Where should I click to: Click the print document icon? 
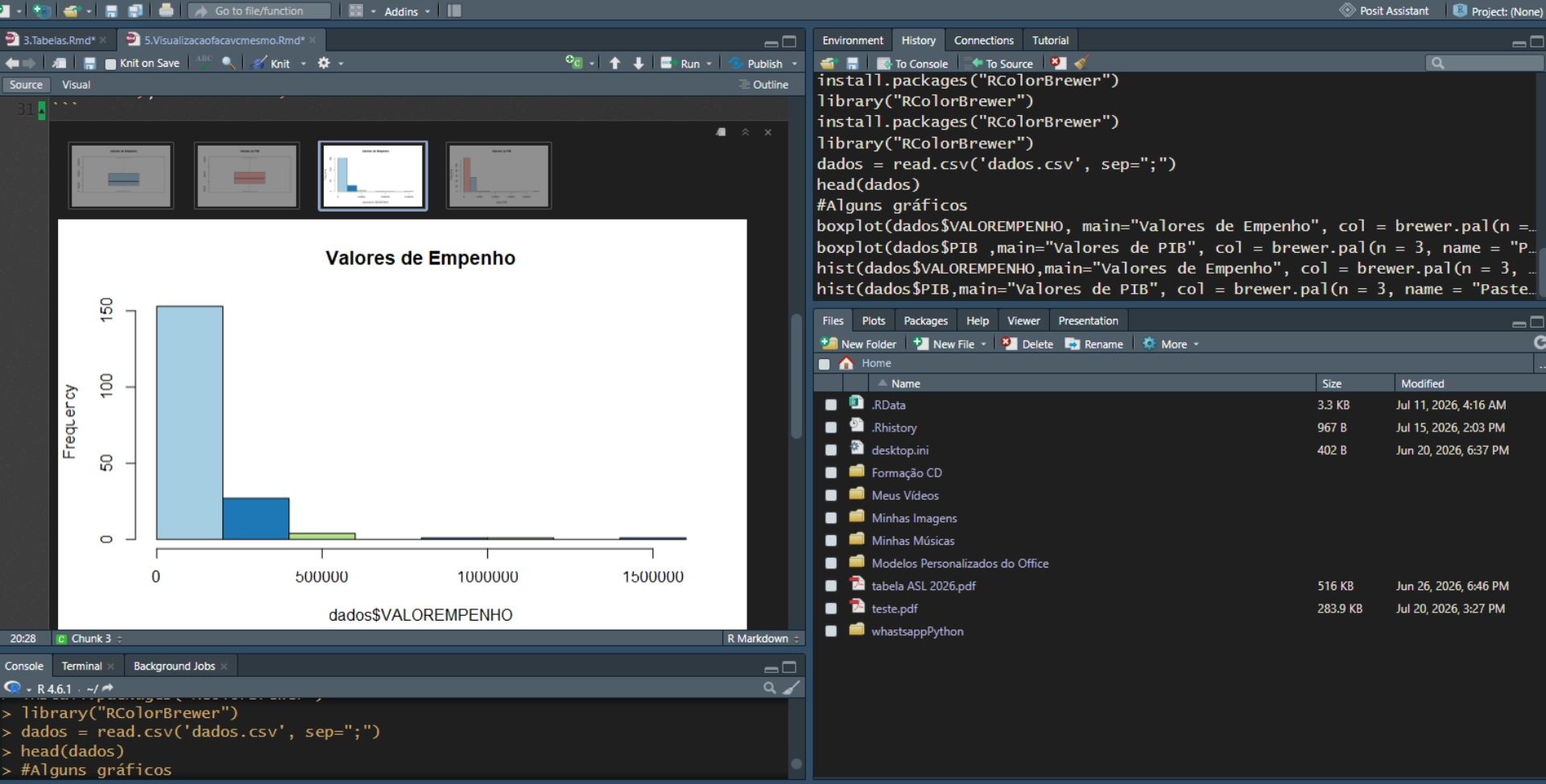166,10
